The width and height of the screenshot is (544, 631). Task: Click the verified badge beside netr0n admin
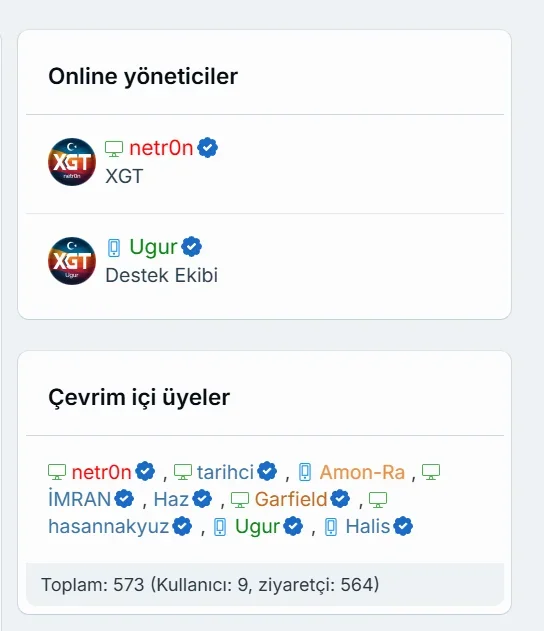[x=208, y=148]
